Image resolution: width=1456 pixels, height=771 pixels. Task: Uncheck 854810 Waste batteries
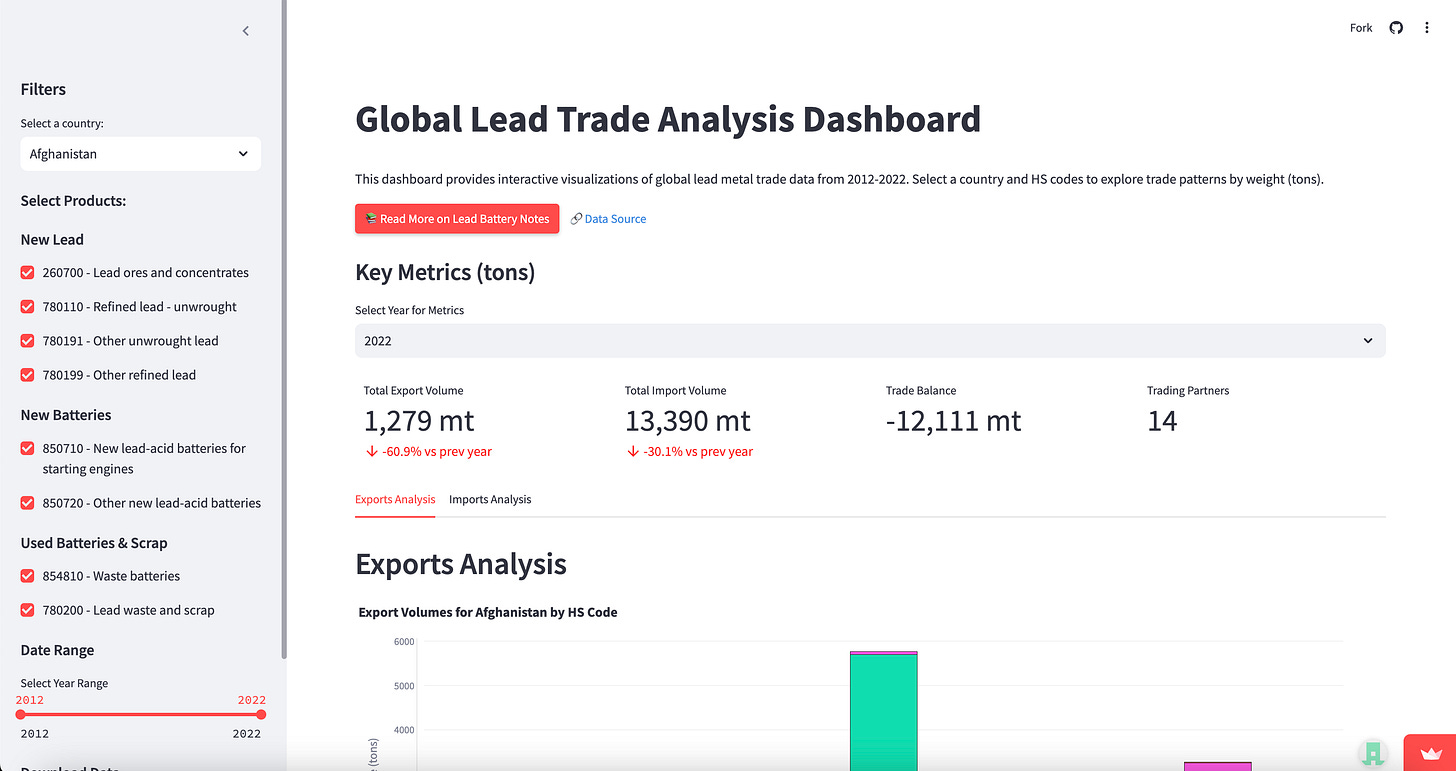coord(28,576)
